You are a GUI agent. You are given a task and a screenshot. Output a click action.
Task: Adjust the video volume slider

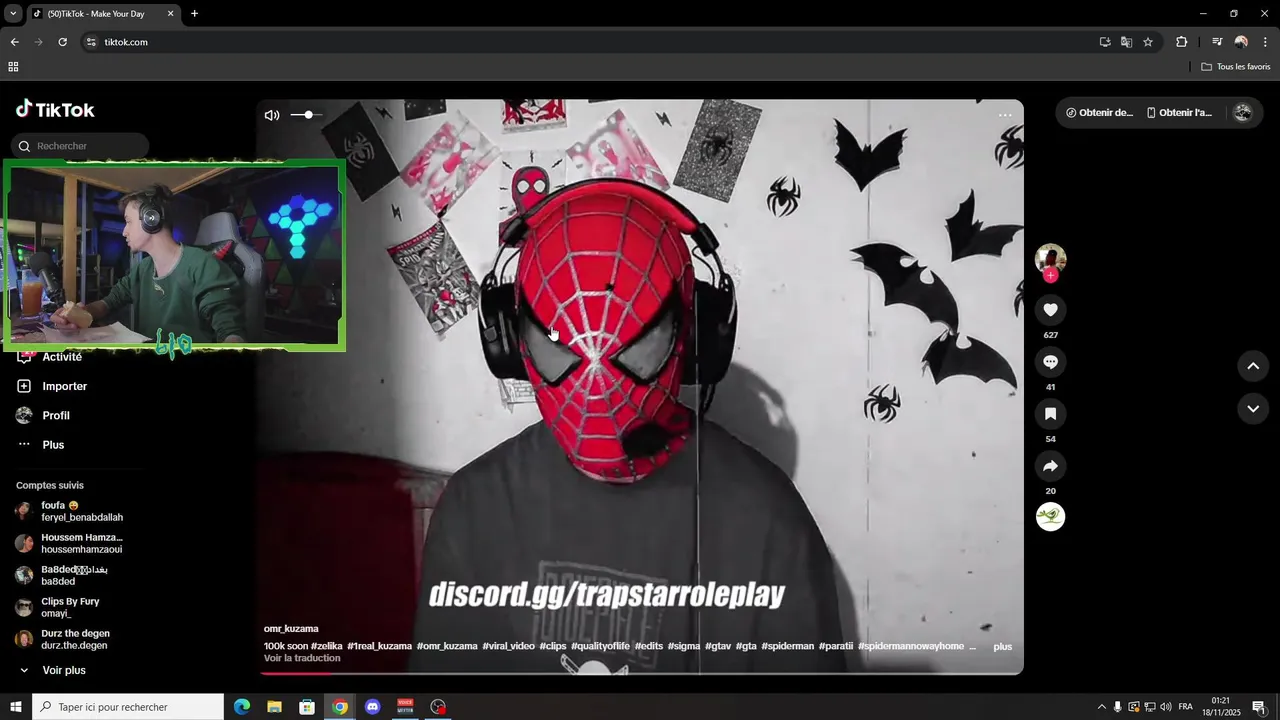click(307, 115)
